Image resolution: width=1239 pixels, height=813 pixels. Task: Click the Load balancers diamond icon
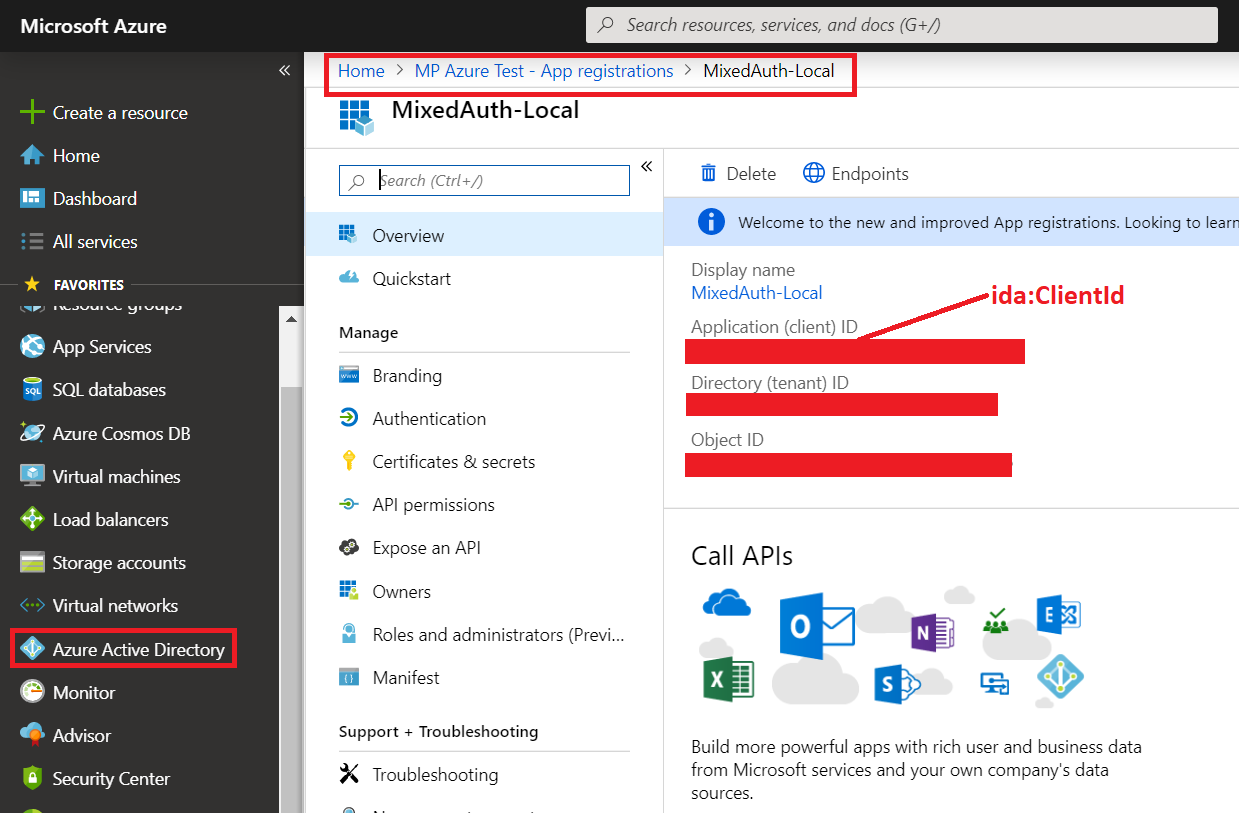[32, 519]
